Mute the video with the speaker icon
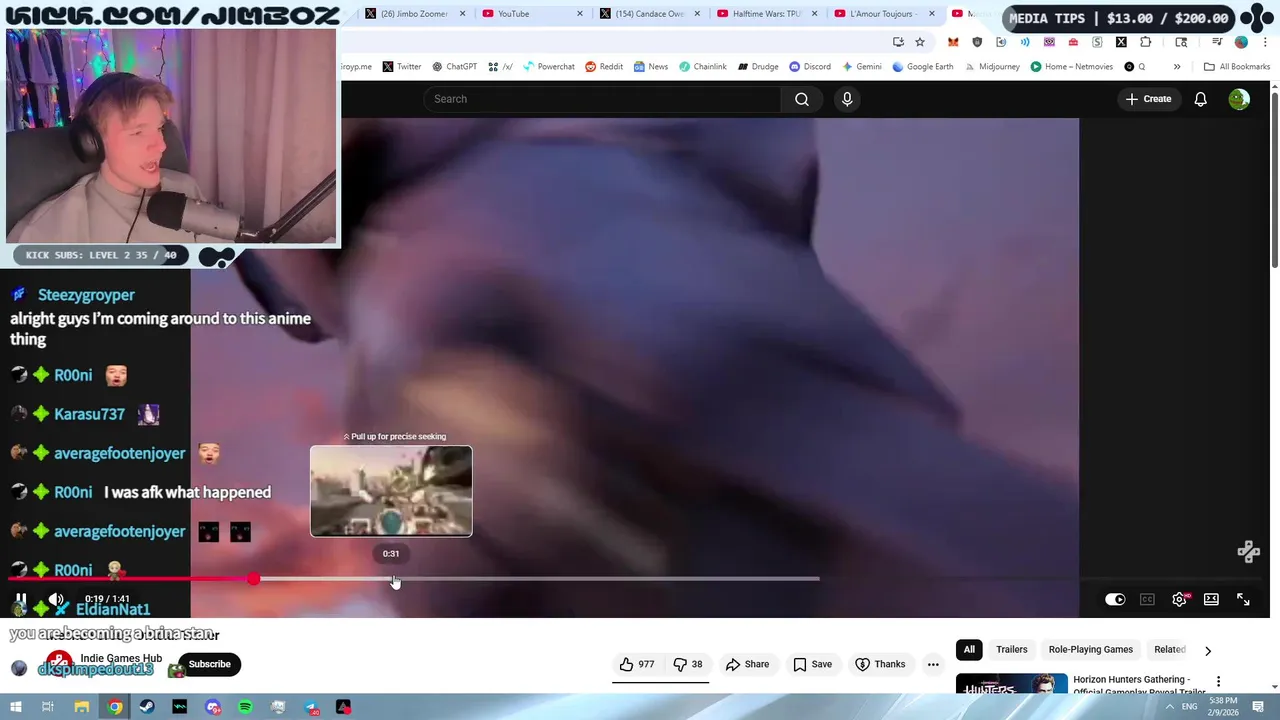The image size is (1280, 720). [x=56, y=599]
